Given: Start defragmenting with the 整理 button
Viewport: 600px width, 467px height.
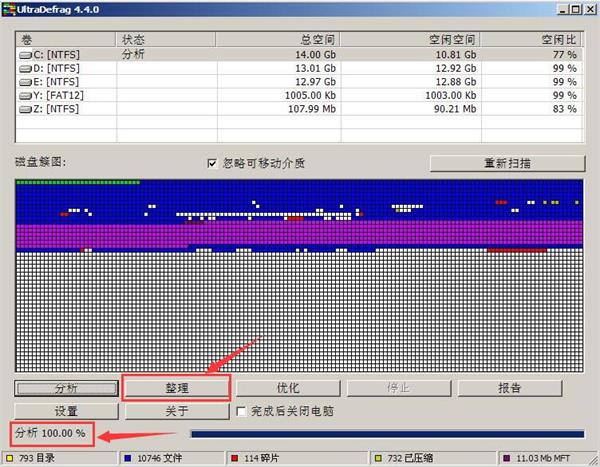Looking at the screenshot, I should (x=177, y=389).
